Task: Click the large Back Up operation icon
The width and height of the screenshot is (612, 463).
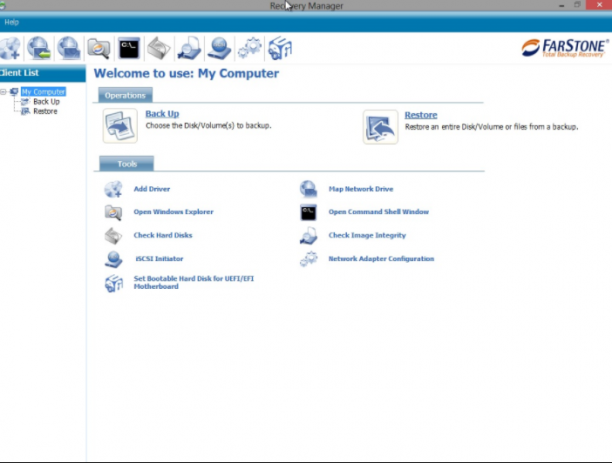Action: 120,126
